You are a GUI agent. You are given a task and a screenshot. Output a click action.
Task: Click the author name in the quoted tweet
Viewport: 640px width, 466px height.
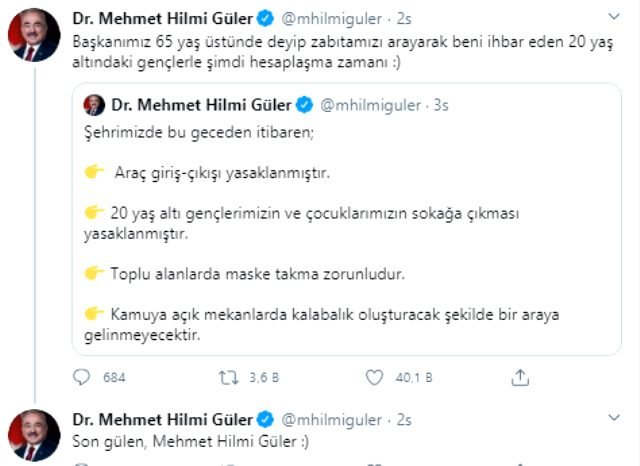click(203, 104)
